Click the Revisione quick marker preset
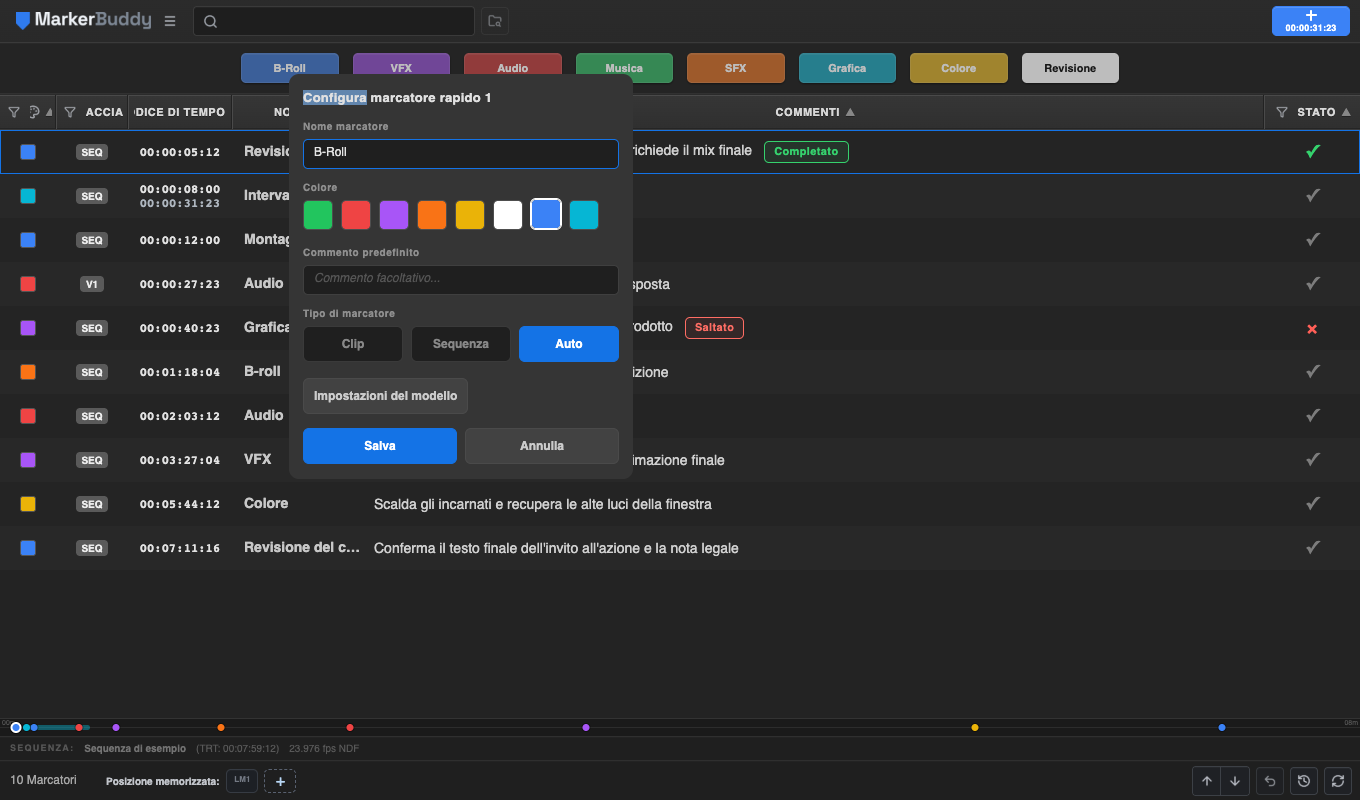 [x=1070, y=68]
